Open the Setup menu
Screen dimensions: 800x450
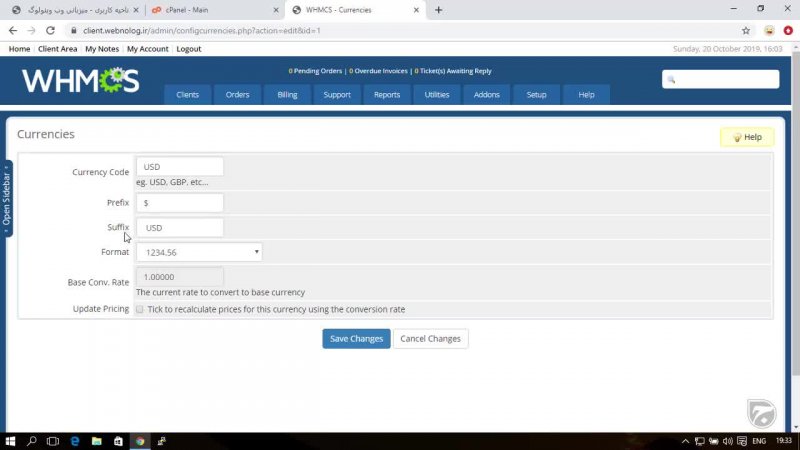point(536,95)
